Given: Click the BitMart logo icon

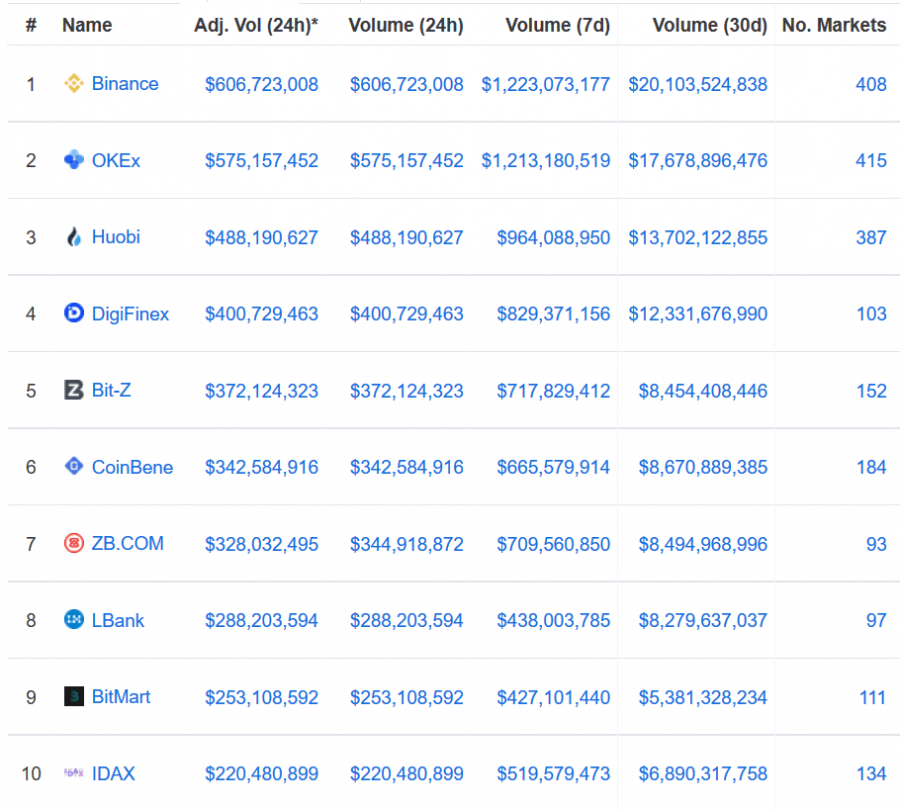Looking at the screenshot, I should pos(73,696).
